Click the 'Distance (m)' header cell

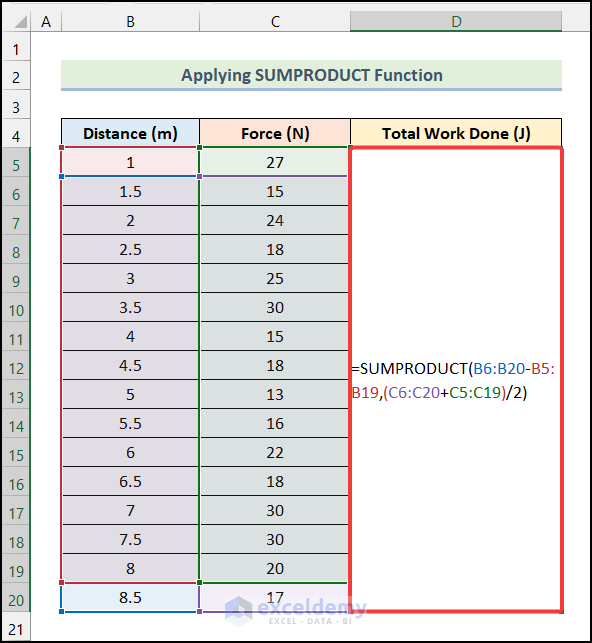pyautogui.click(x=130, y=133)
